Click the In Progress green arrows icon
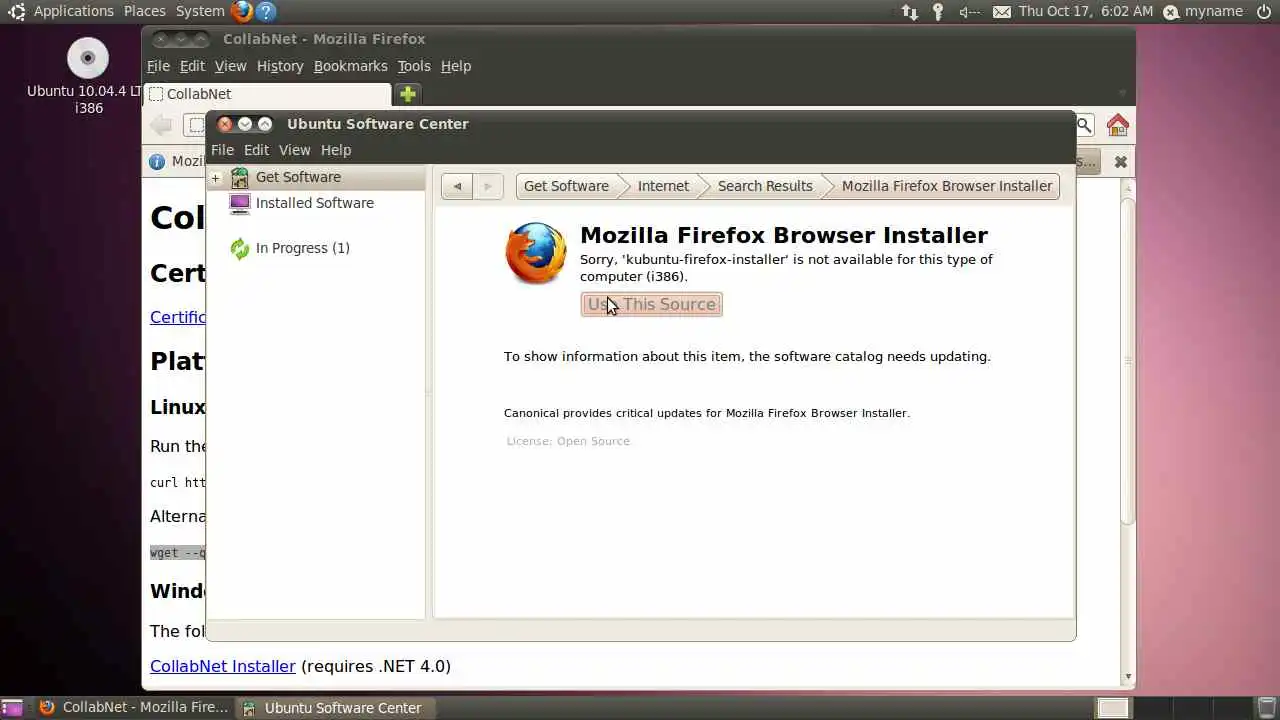Viewport: 1280px width, 720px height. tap(240, 248)
